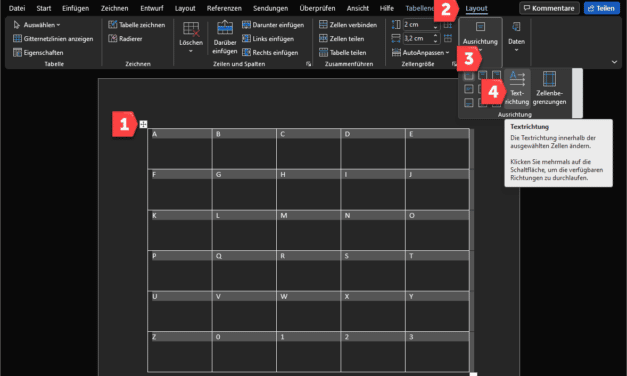
Task: Switch to the Sendungen tab
Action: (270, 8)
